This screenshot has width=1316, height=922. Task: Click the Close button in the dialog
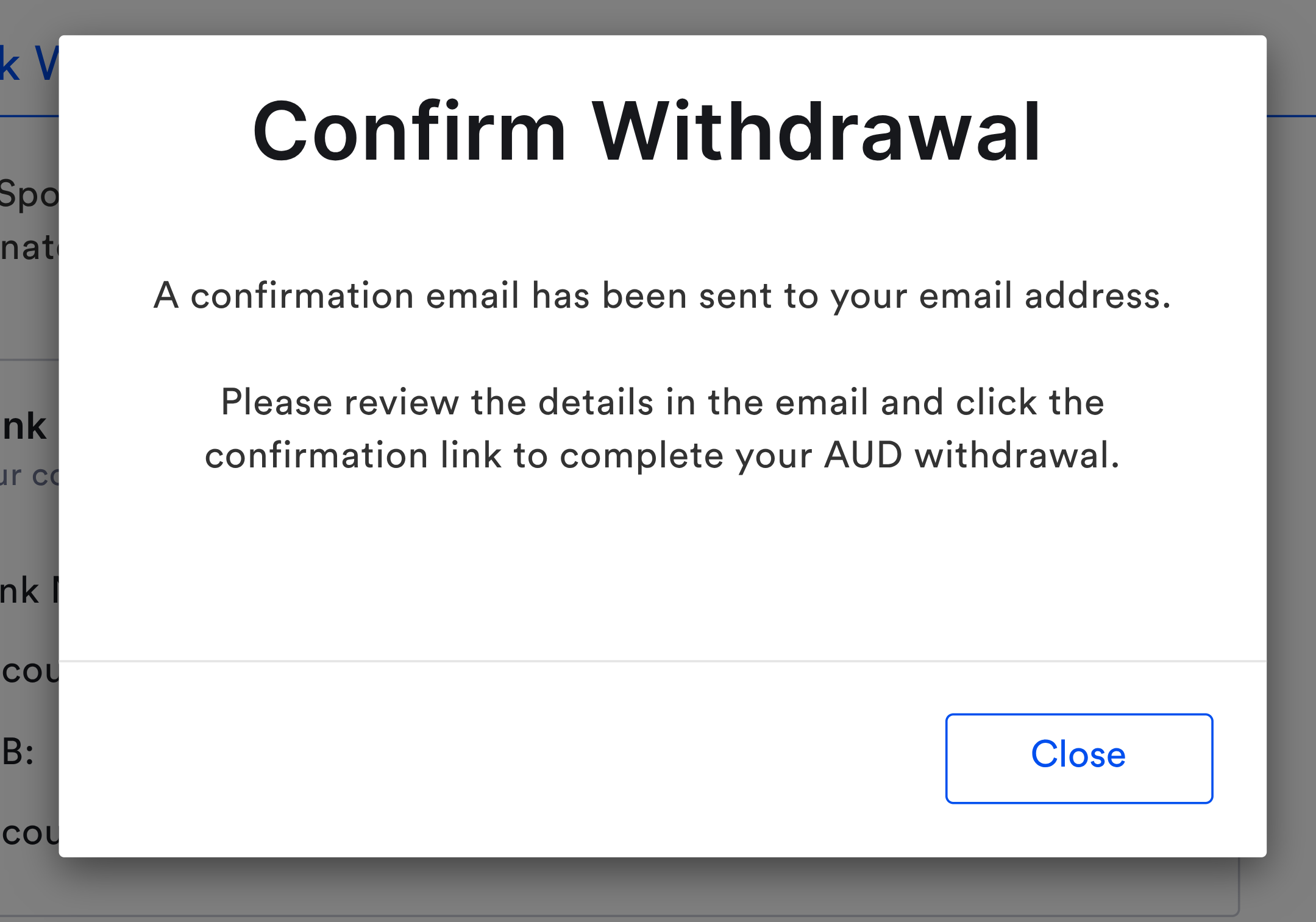[x=1078, y=757]
